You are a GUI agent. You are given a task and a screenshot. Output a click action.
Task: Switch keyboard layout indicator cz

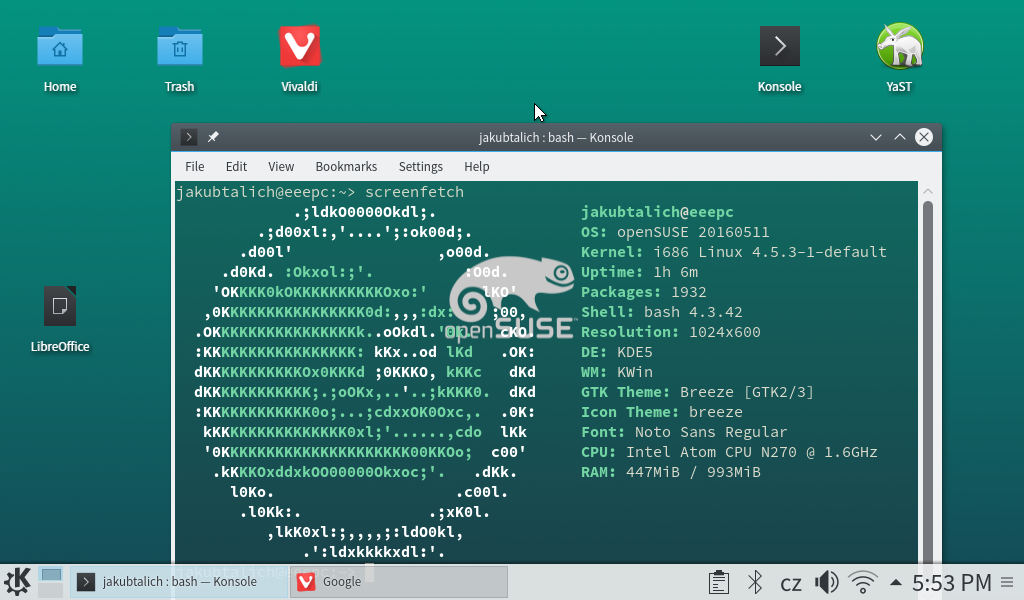791,583
